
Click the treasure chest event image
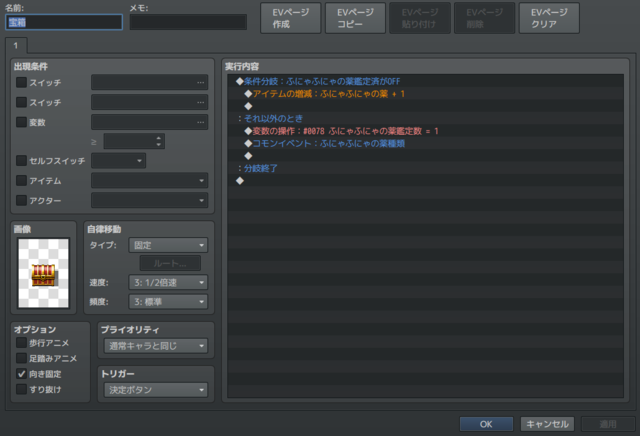43,273
